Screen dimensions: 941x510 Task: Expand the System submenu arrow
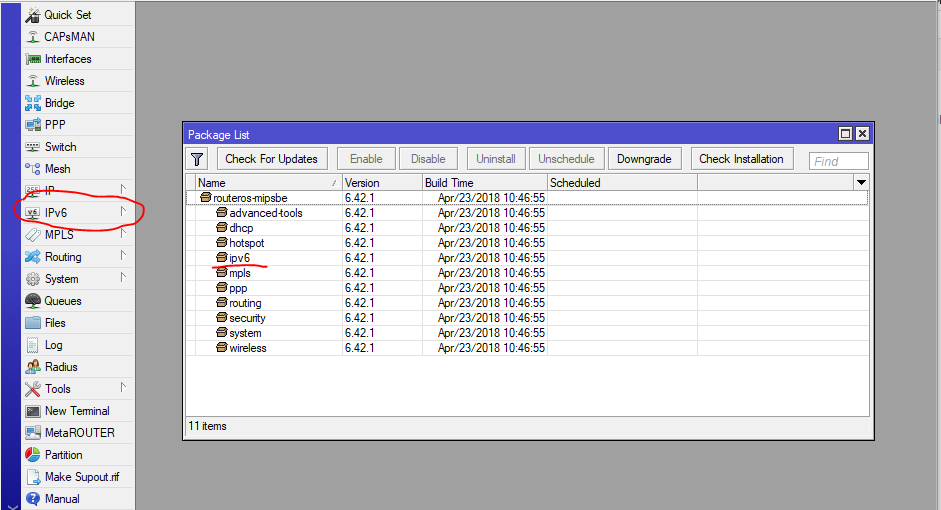click(123, 277)
